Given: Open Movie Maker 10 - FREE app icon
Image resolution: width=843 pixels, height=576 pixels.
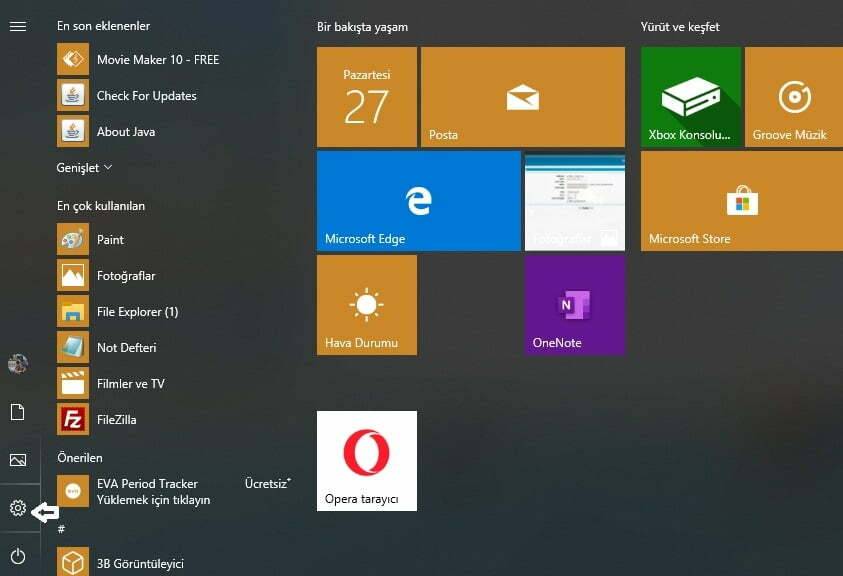Looking at the screenshot, I should click(73, 59).
